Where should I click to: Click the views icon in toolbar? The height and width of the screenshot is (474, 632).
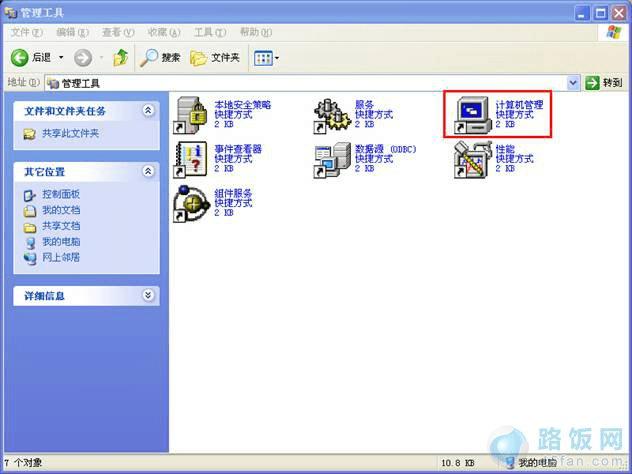(x=264, y=58)
